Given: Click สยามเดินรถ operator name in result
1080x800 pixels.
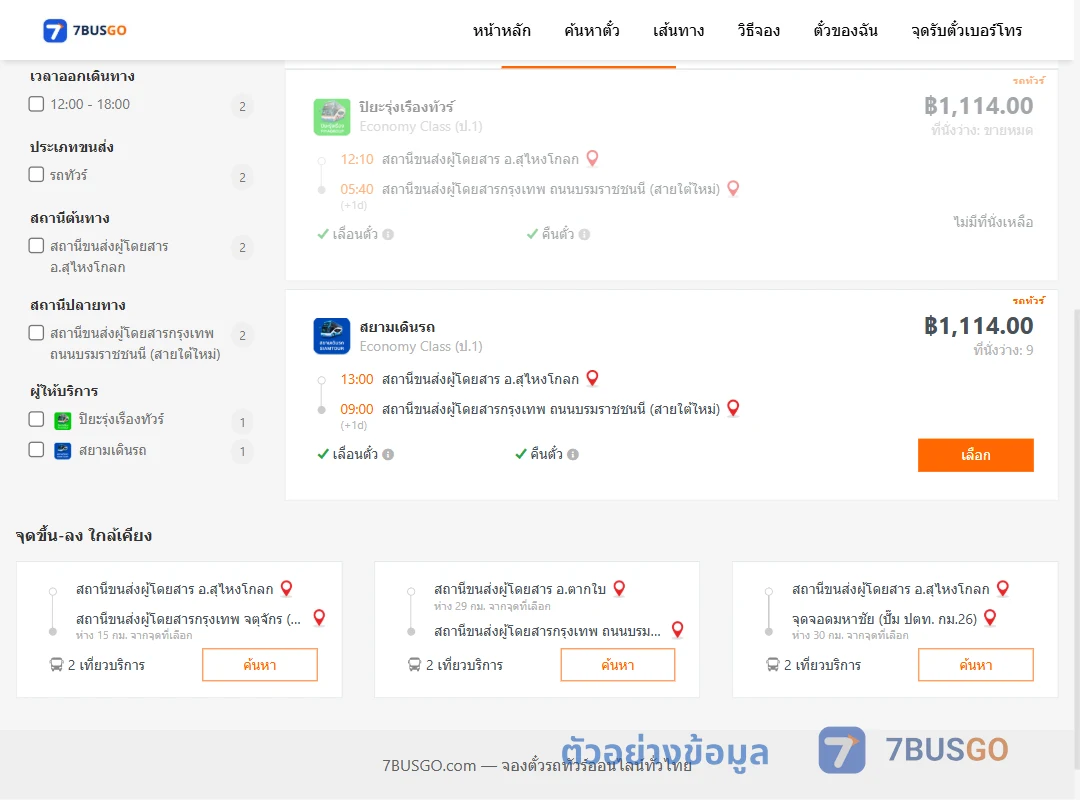Looking at the screenshot, I should click(397, 327).
